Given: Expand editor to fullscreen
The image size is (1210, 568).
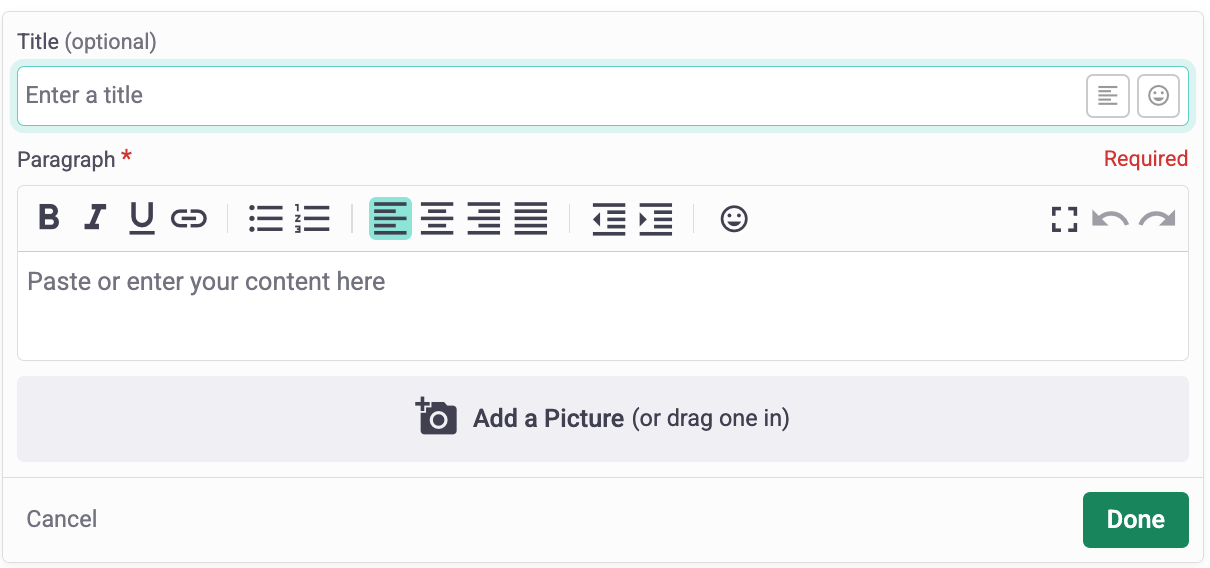Looking at the screenshot, I should tap(1064, 219).
